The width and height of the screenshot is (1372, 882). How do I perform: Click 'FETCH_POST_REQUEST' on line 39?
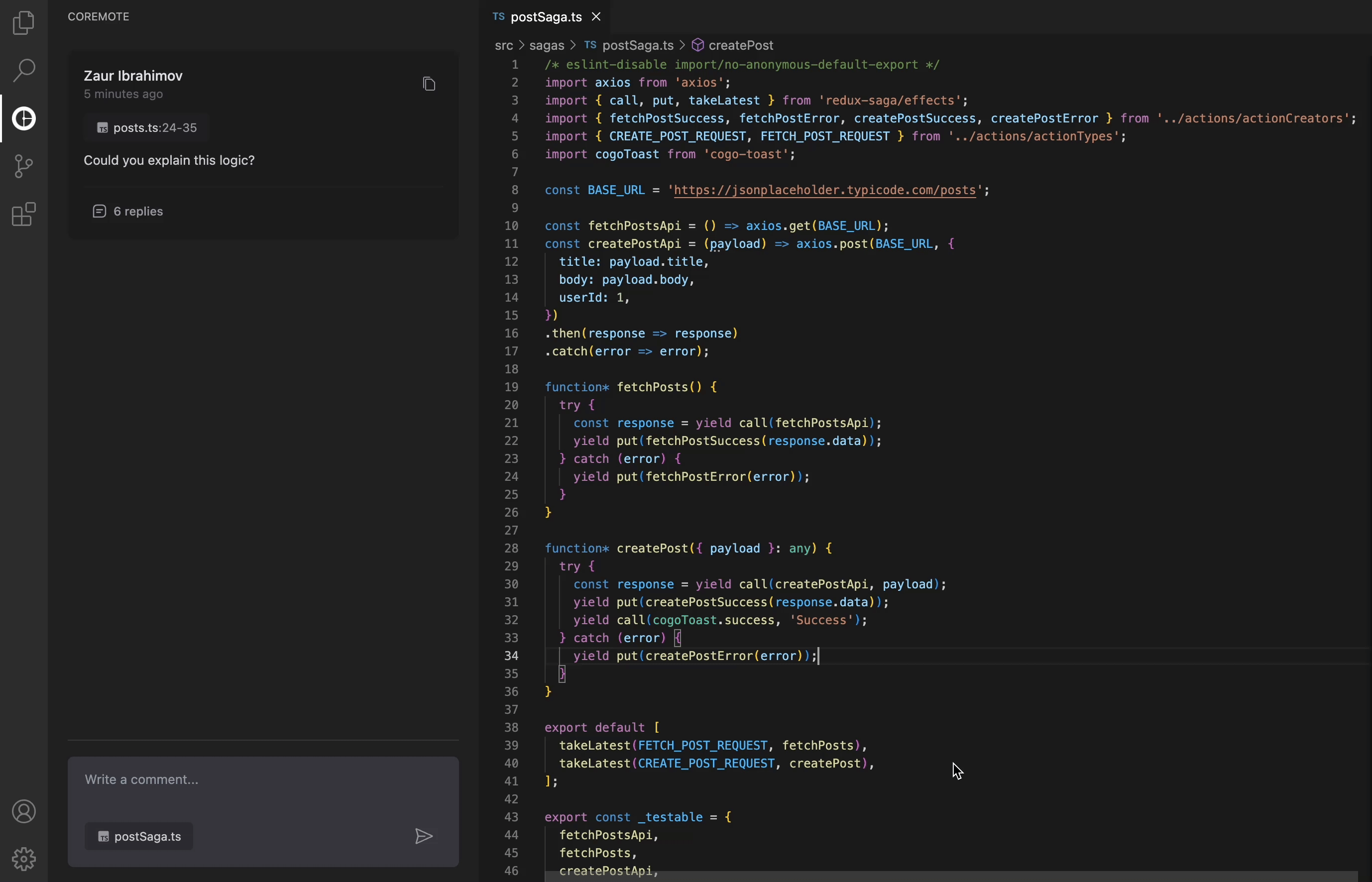702,746
